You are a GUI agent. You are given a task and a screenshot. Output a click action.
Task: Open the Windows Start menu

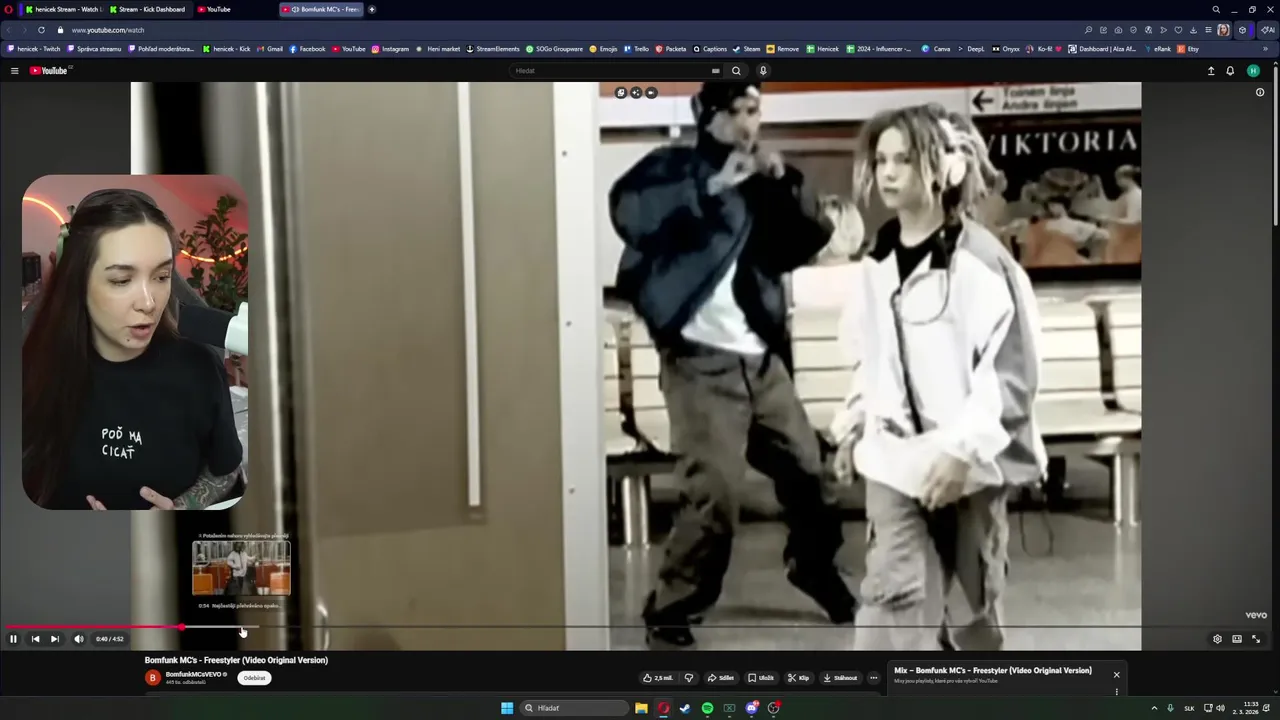tap(507, 708)
